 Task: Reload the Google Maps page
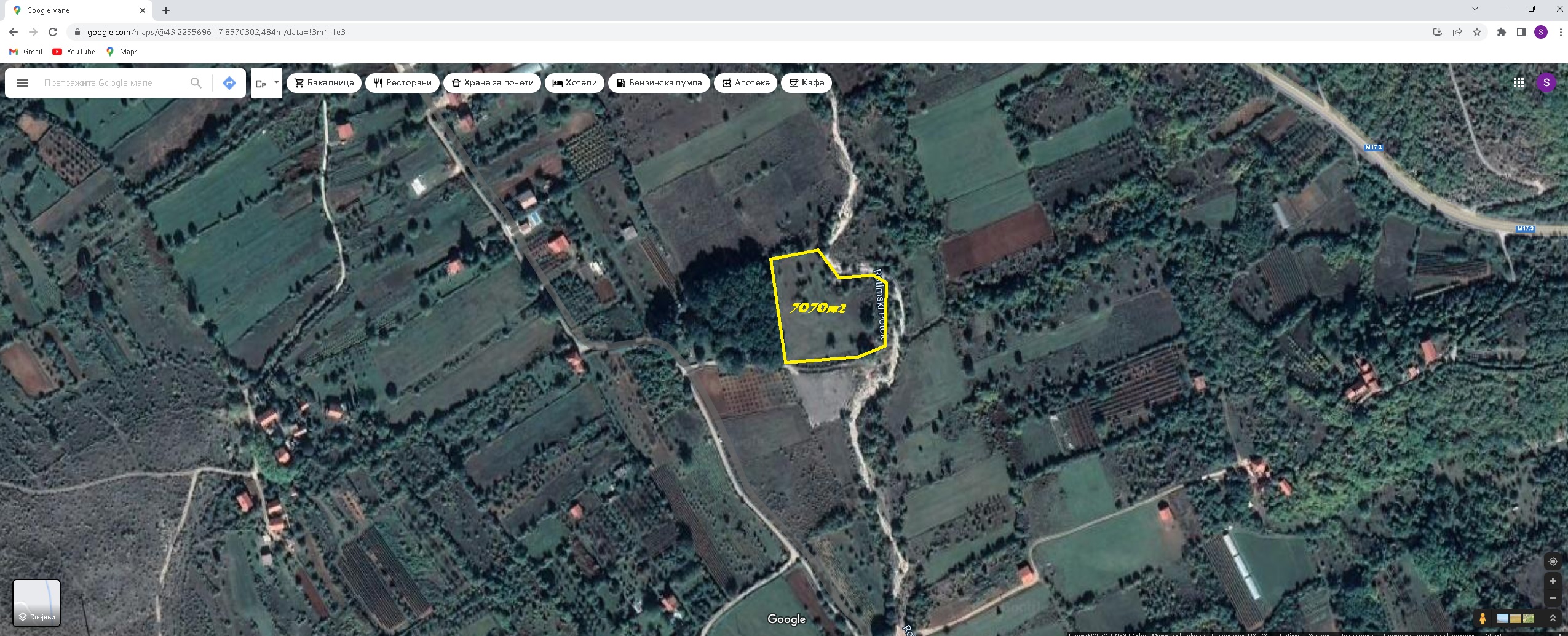[53, 32]
